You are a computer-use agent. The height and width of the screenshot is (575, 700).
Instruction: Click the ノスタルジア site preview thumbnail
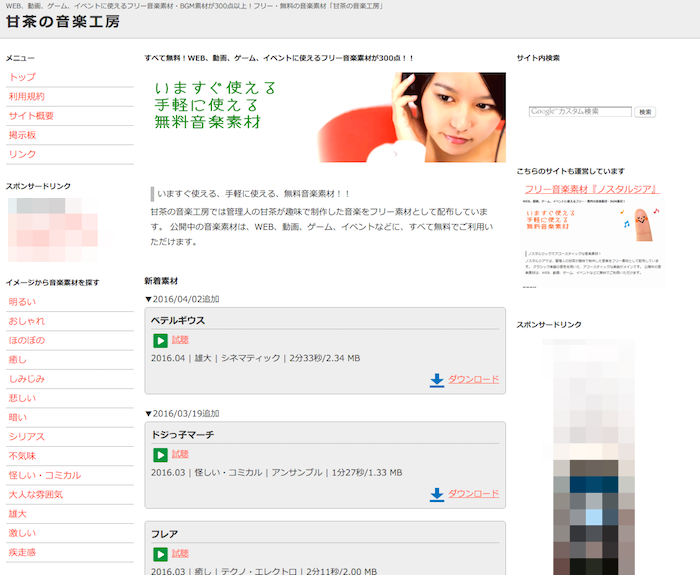click(592, 242)
